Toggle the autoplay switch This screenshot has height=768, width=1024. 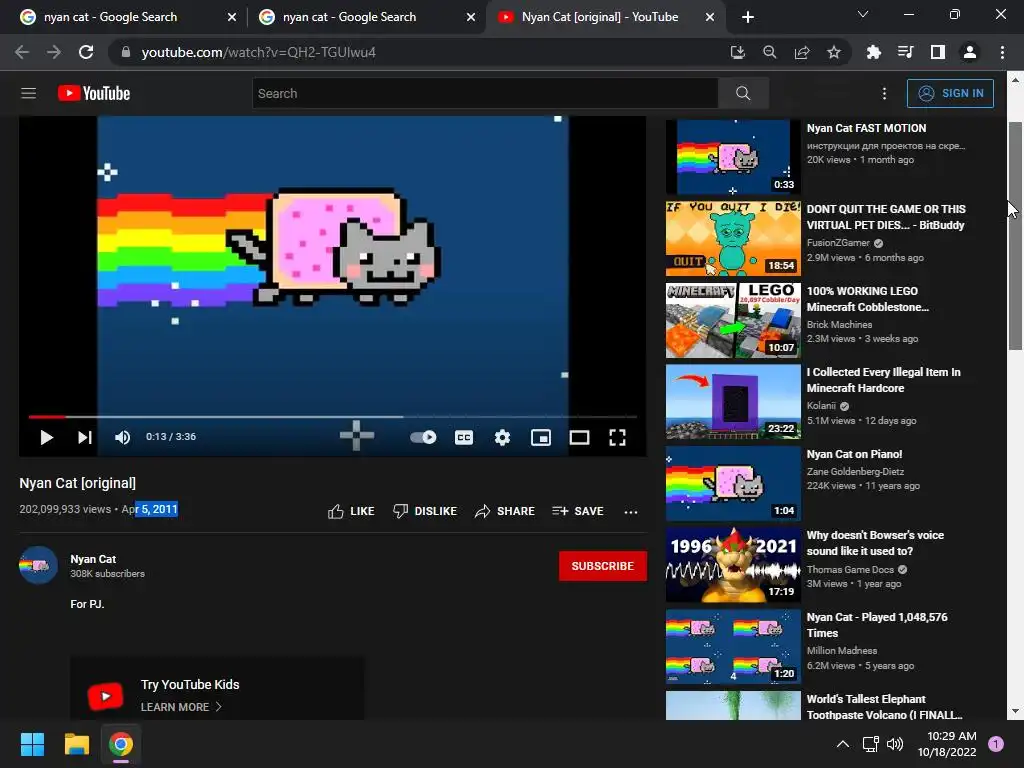[x=423, y=437]
